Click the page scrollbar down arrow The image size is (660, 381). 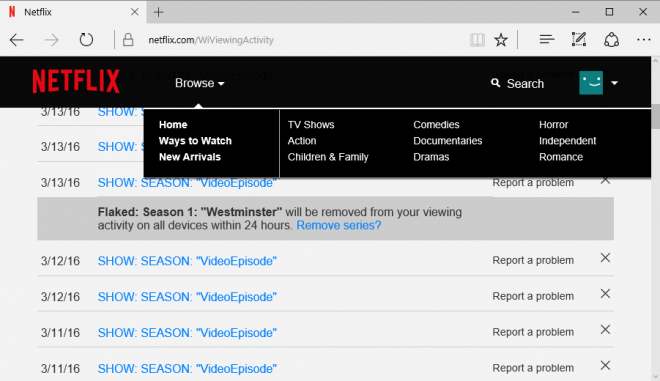655,376
